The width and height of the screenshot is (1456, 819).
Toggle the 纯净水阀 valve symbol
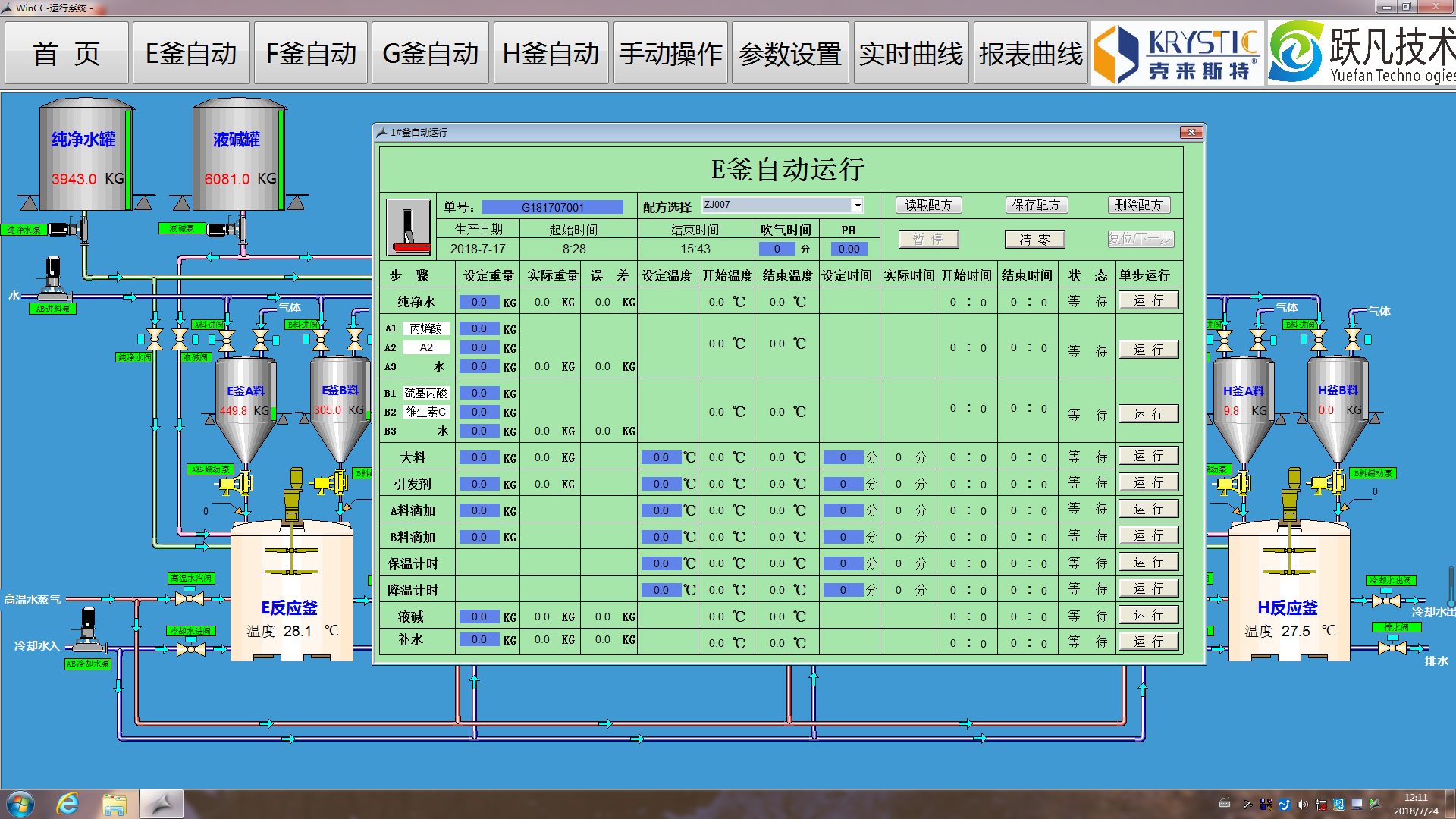(155, 338)
